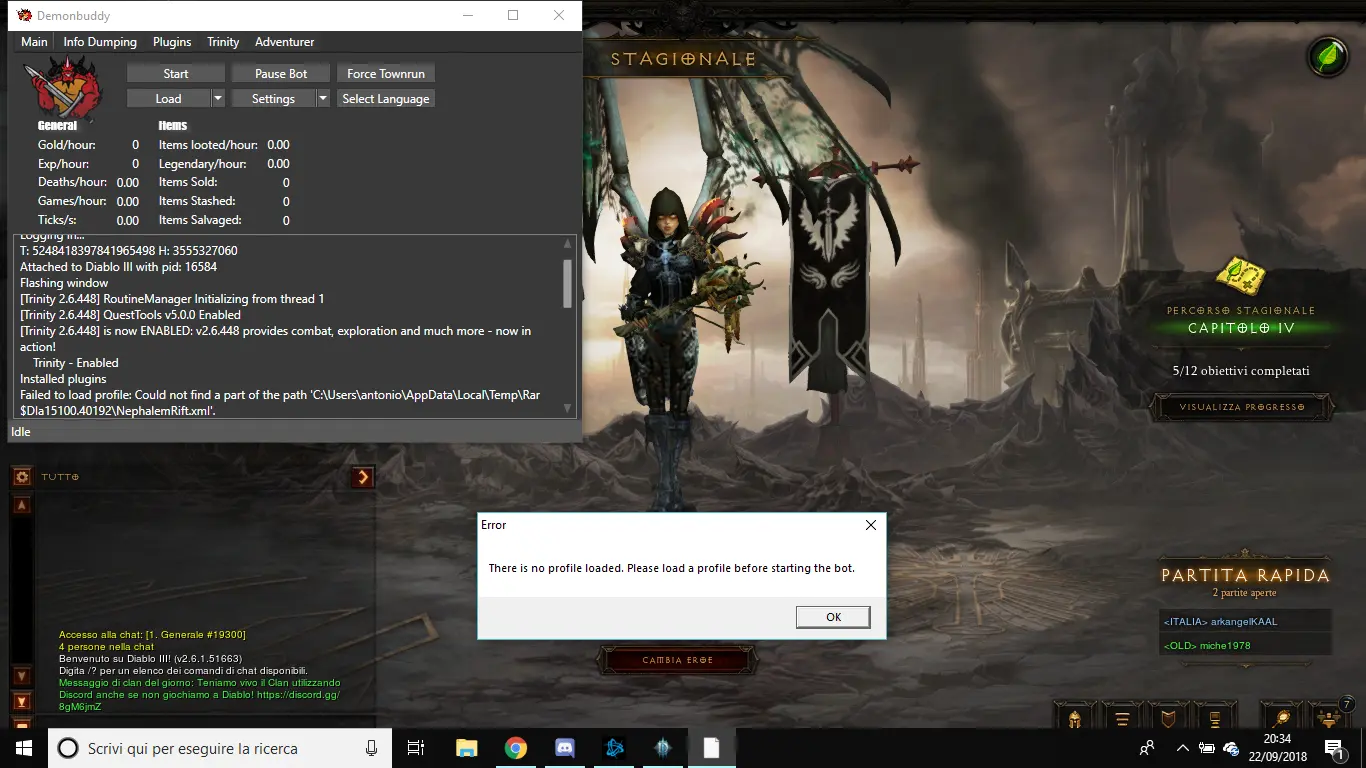Viewport: 1366px width, 768px height.
Task: Expand the Settings button dropdown arrow
Action: click(x=323, y=98)
